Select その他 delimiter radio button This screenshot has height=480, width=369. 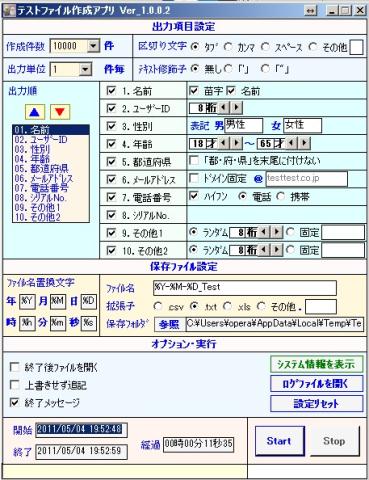[313, 47]
